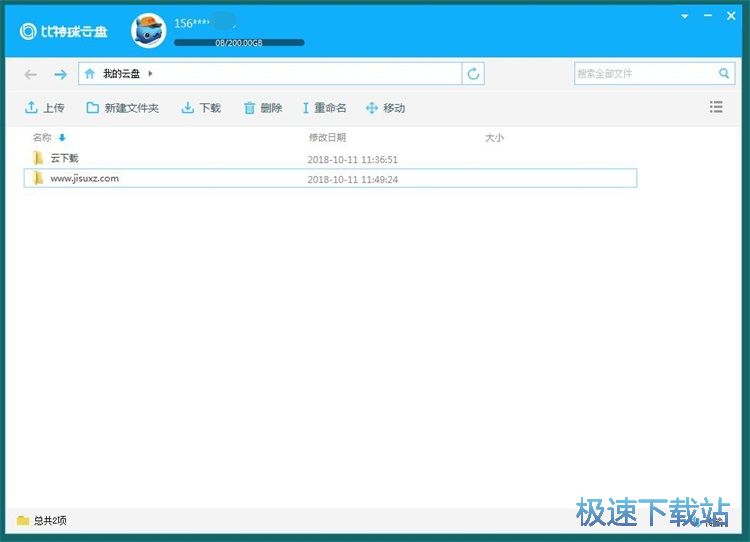
Task: Minimize the window
Action: click(707, 16)
